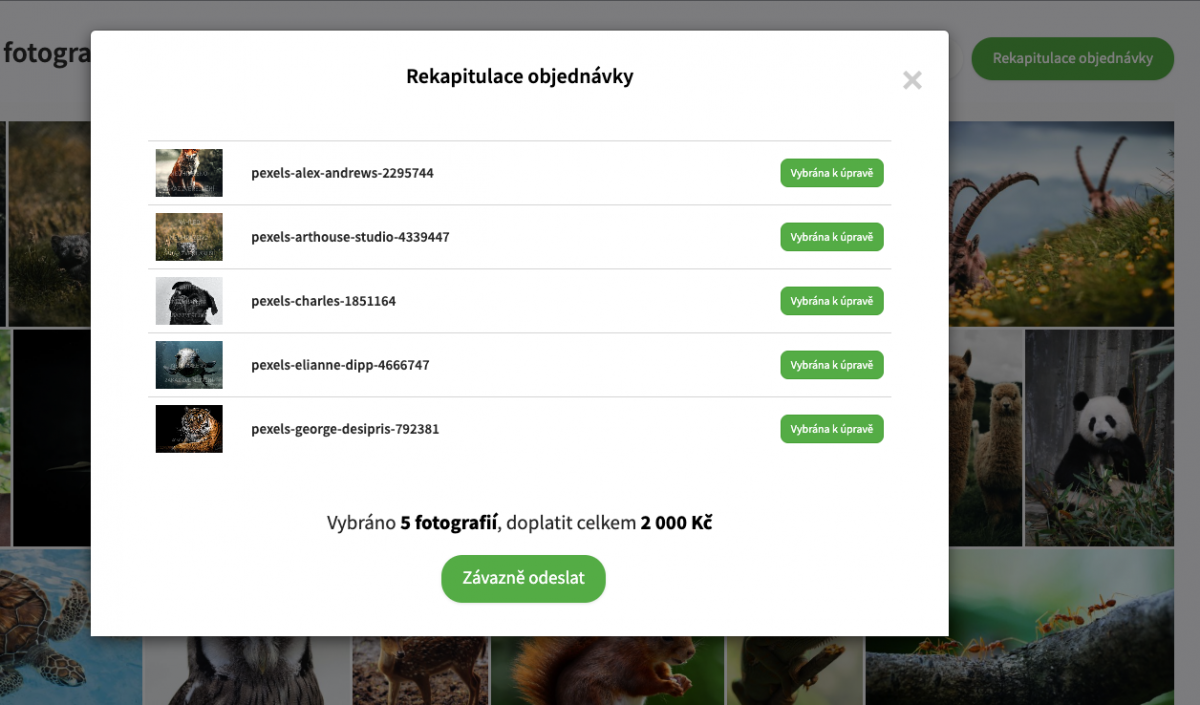1200x705 pixels.
Task: Select the file name pexels-charles-1851164
Action: 323,301
